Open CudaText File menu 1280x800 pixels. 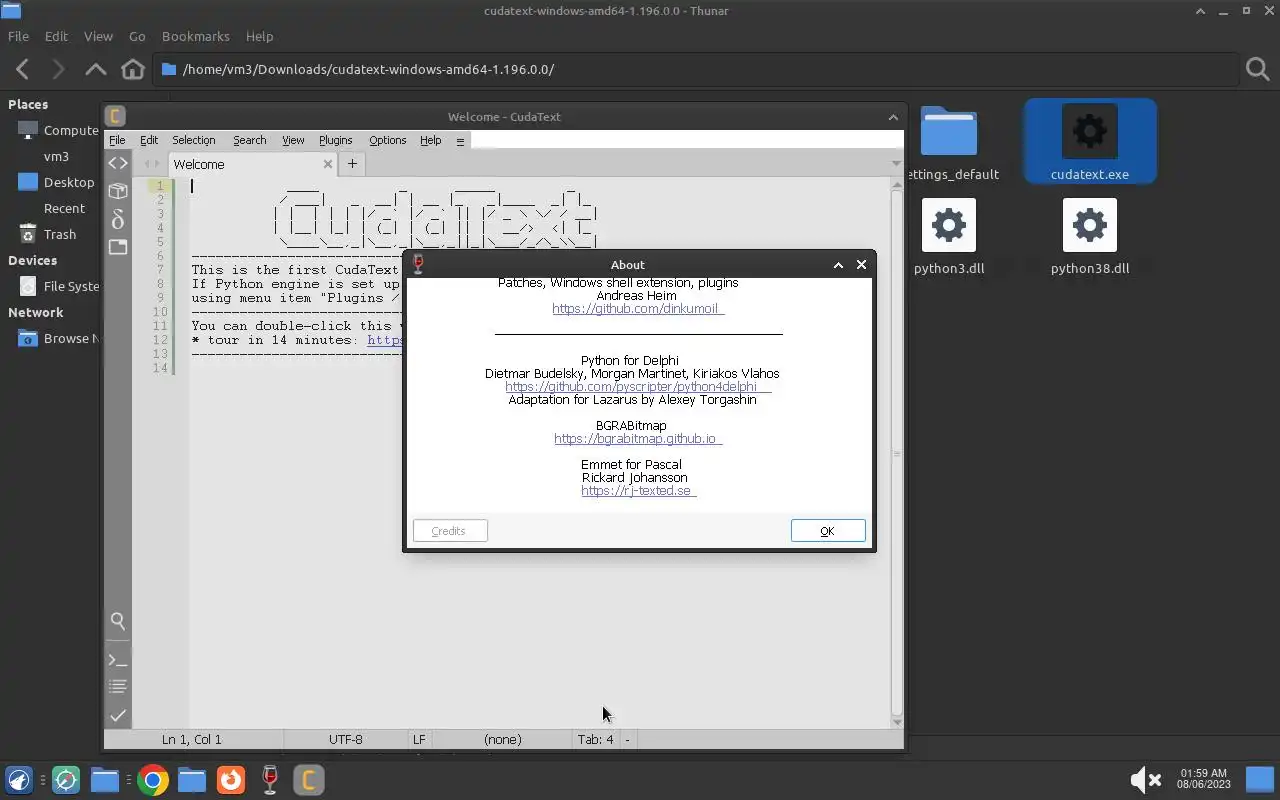pos(117,140)
